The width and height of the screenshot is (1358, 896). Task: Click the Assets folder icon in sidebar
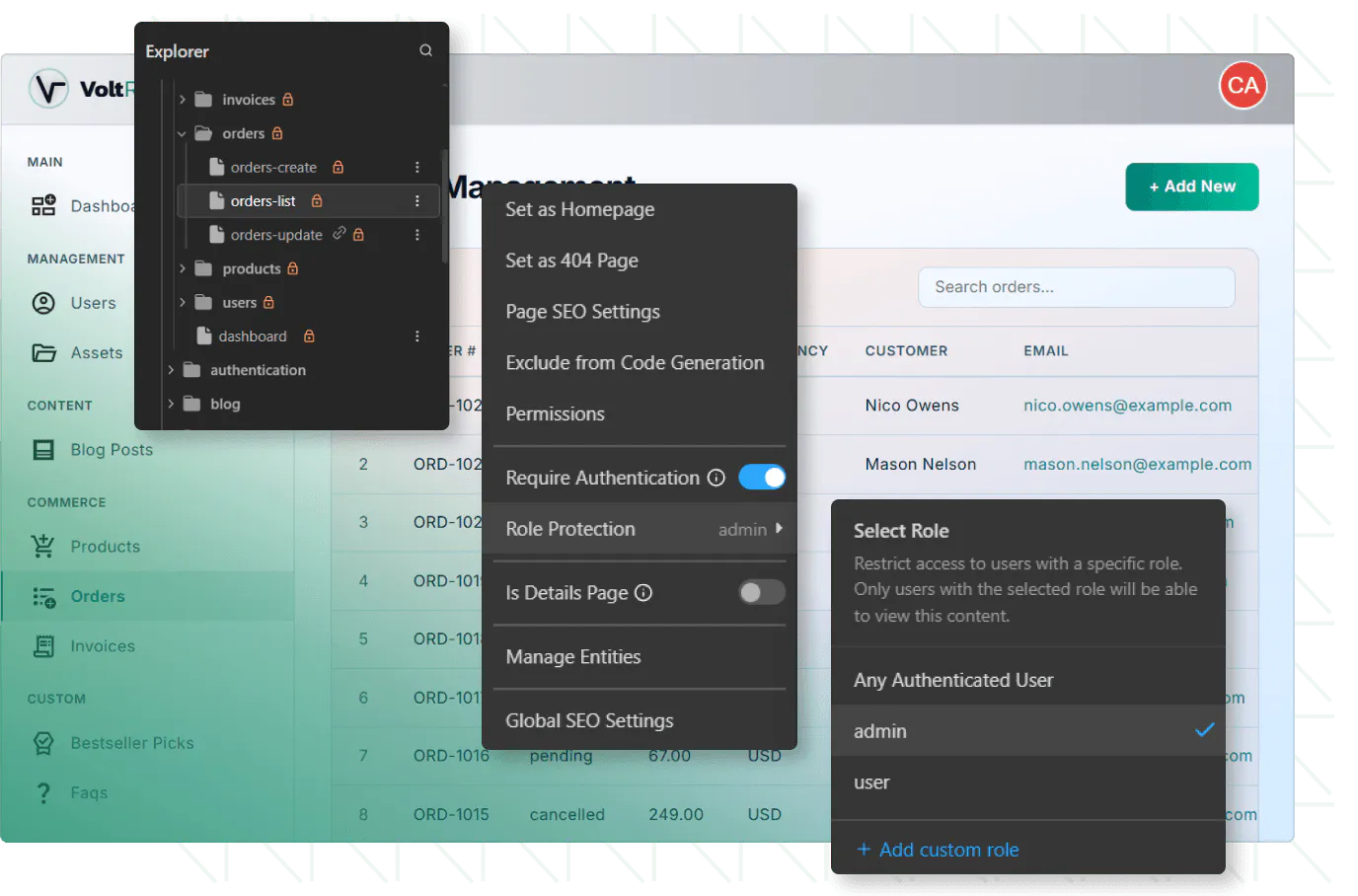tap(43, 352)
